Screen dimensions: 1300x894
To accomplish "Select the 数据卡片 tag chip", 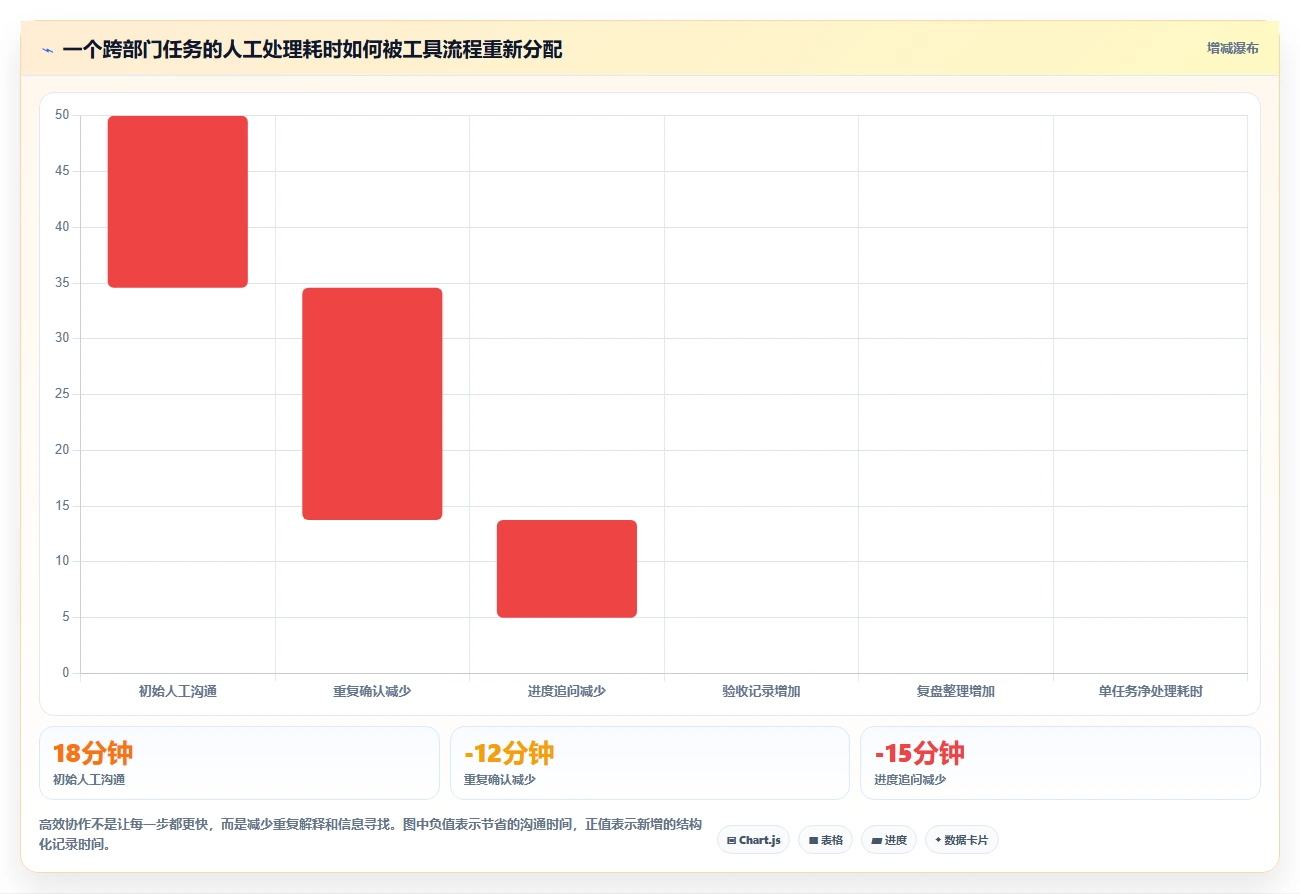I will 961,840.
